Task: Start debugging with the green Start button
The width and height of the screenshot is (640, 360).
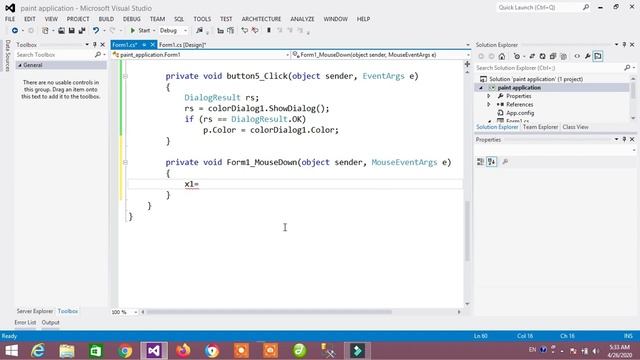Action: point(140,31)
